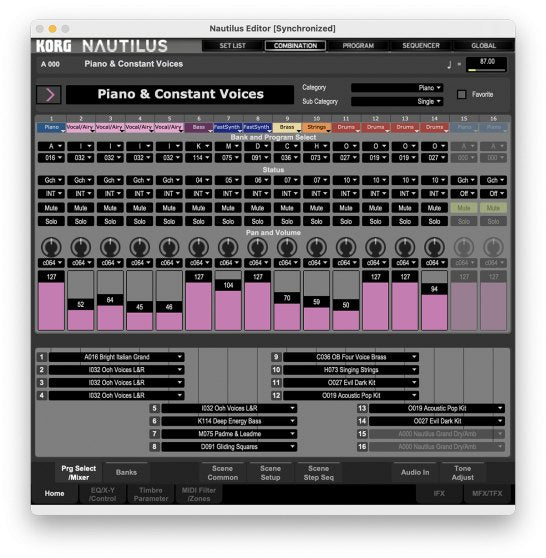Select the pan knob of timbre 14

[x=435, y=247]
